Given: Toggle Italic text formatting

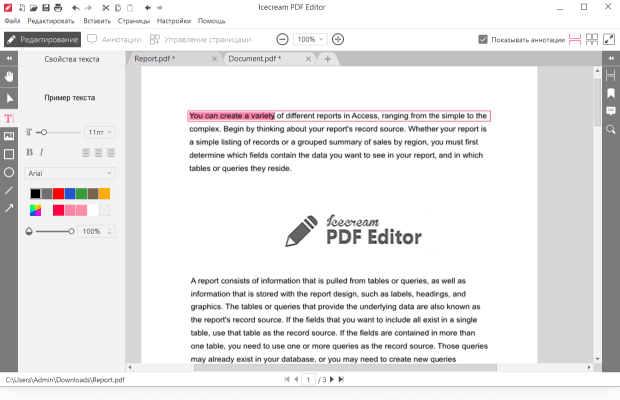Looking at the screenshot, I should coord(42,152).
